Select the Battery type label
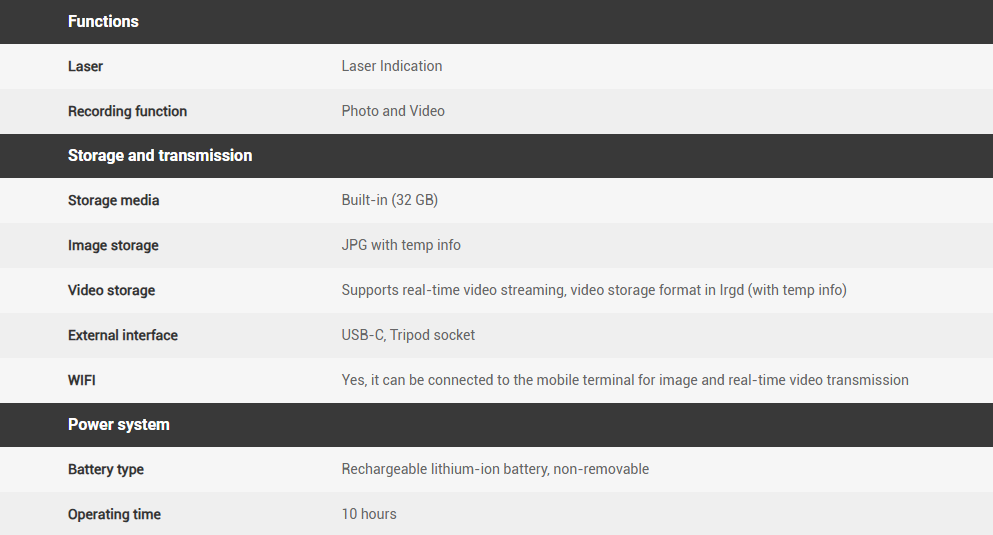The image size is (993, 535). 106,469
